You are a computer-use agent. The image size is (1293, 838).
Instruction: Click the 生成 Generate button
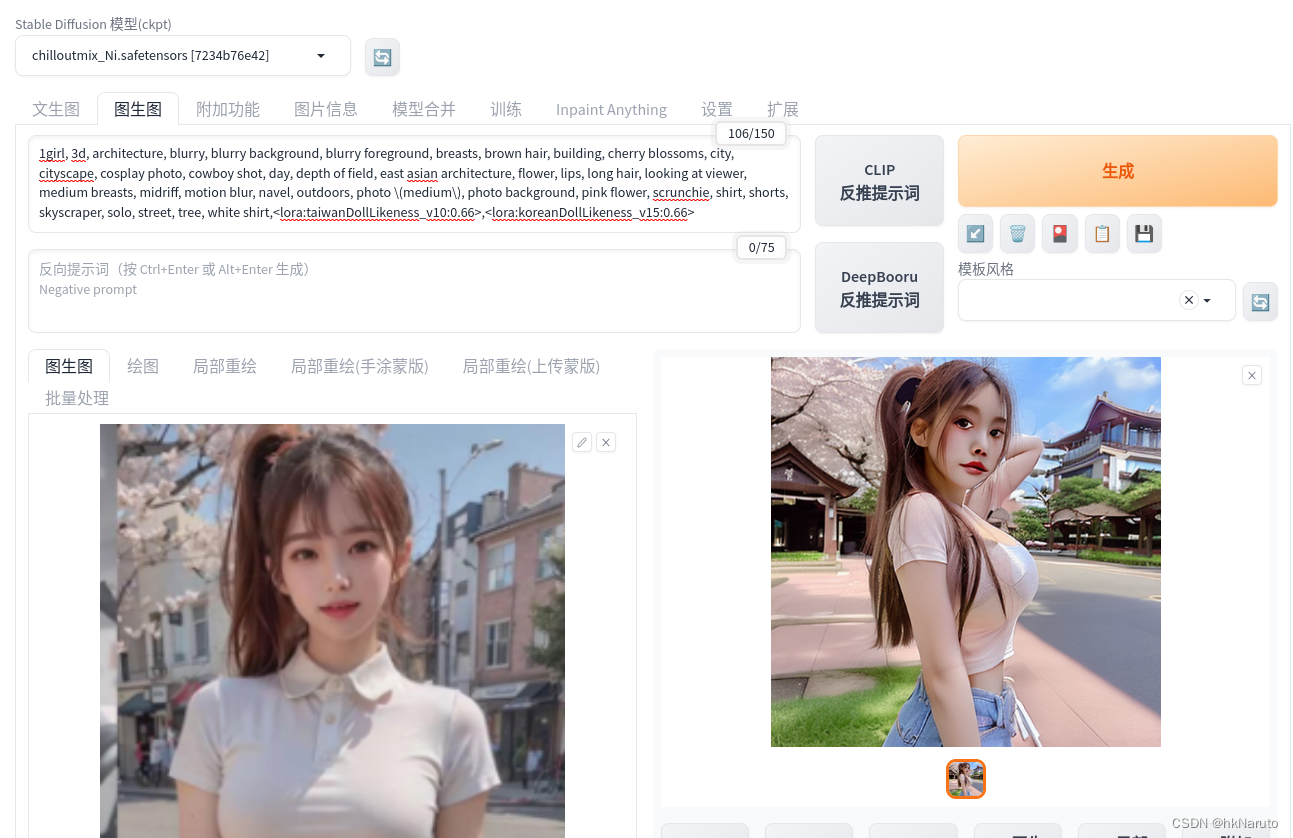[x=1117, y=171]
